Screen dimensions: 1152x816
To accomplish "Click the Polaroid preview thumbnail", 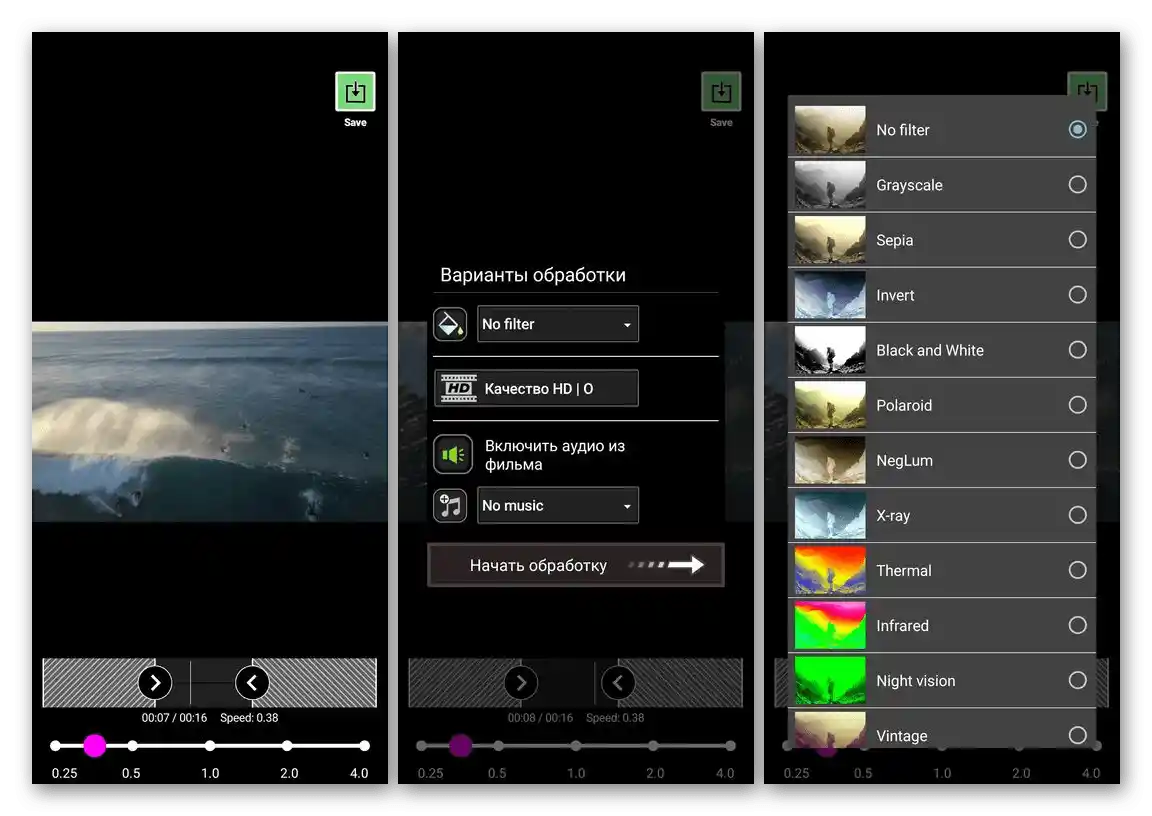I will tap(830, 405).
